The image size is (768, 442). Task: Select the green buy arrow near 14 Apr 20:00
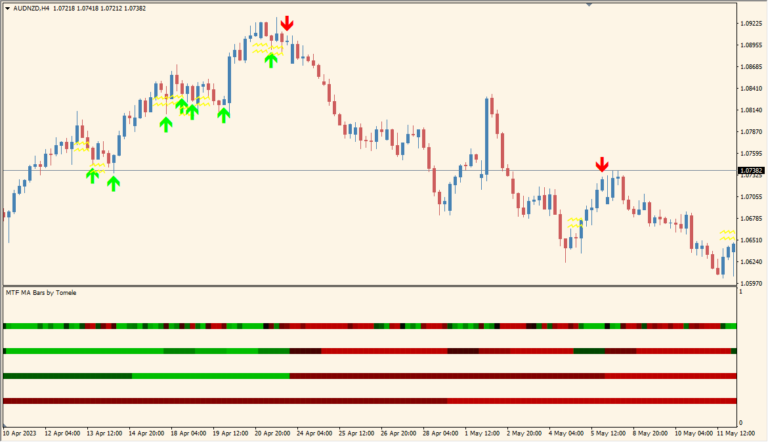pos(165,124)
